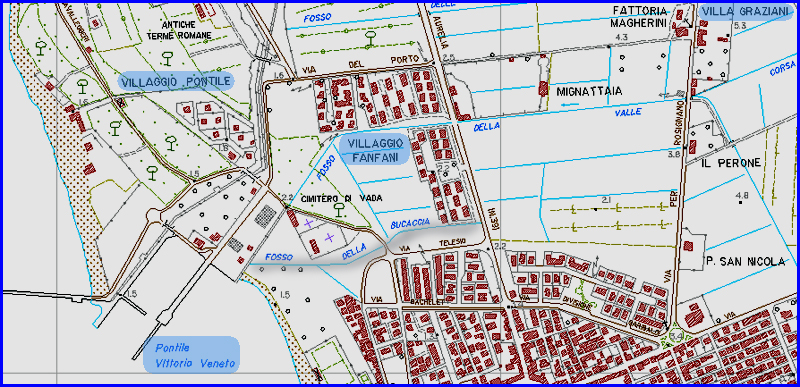This screenshot has width=800, height=387.
Task: Select the Villaggio Fanfani blue label
Action: point(374,150)
